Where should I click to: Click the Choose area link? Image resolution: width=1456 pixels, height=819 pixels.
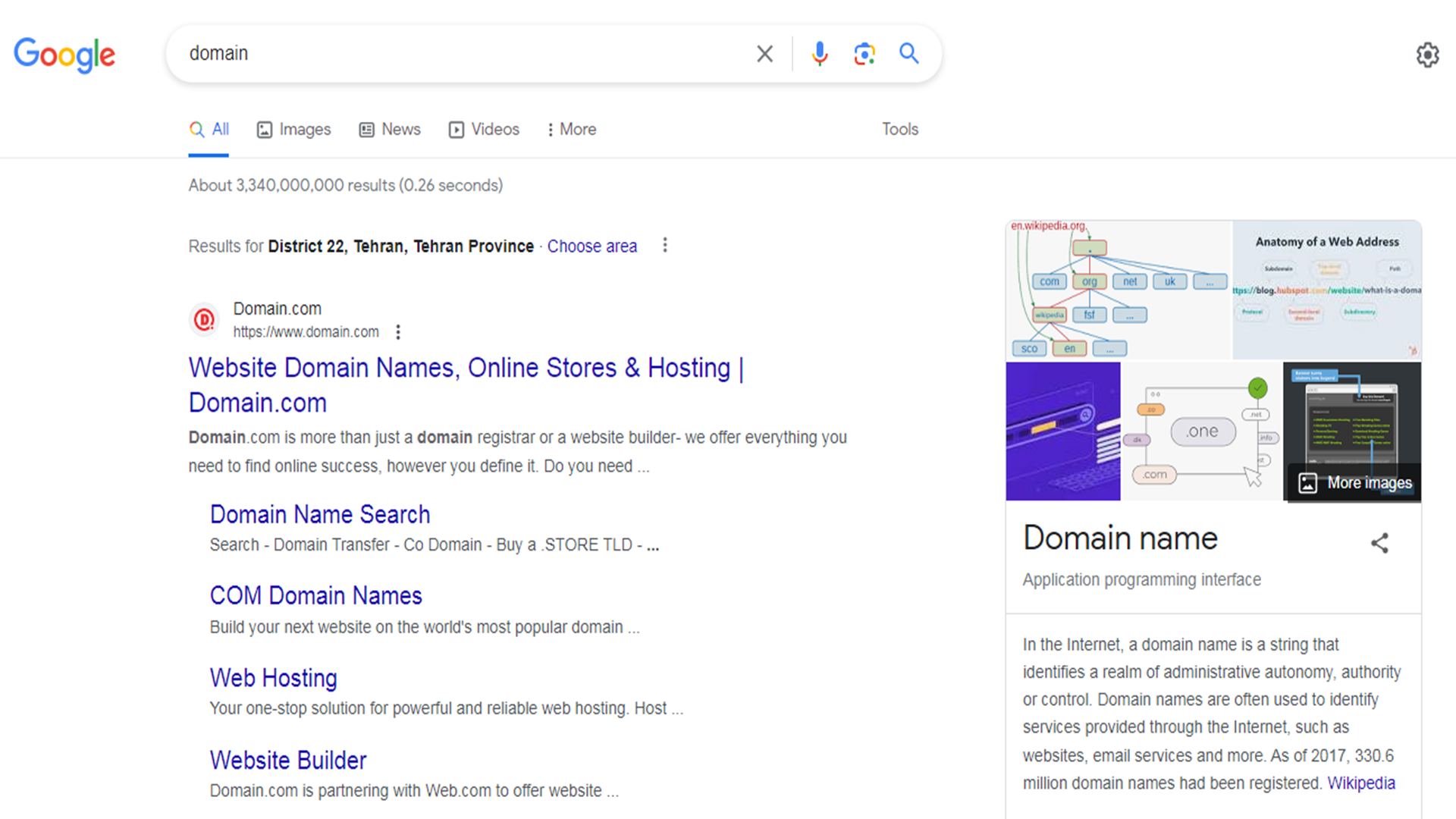tap(592, 246)
